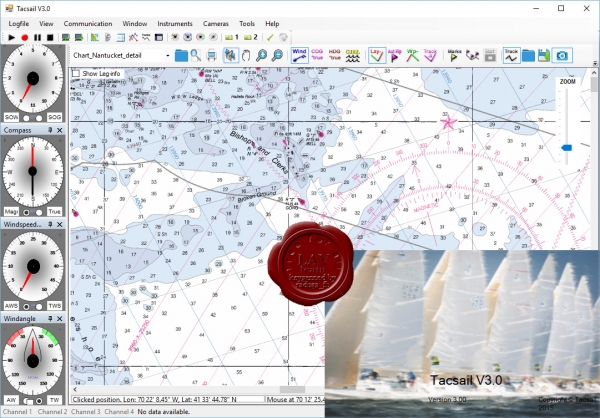Viewport: 600px width, 418px height.
Task: Save the track with the floppy disk icon
Action: [x=544, y=56]
